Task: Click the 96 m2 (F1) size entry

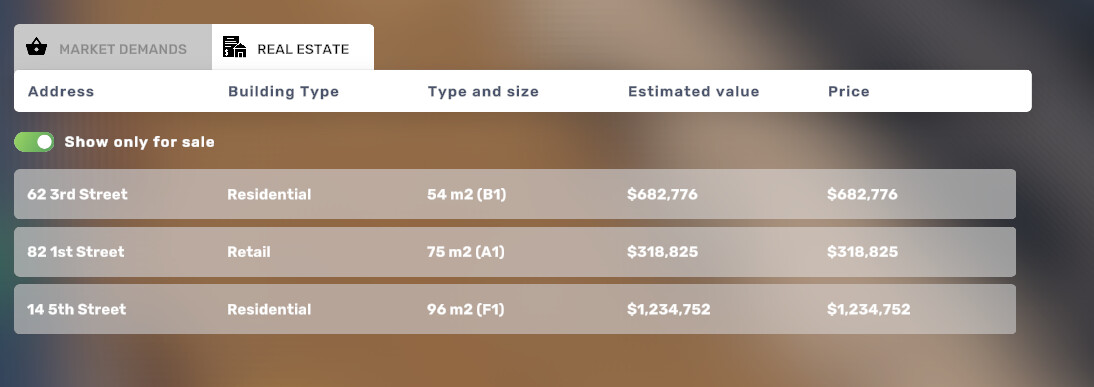Action: tap(465, 310)
